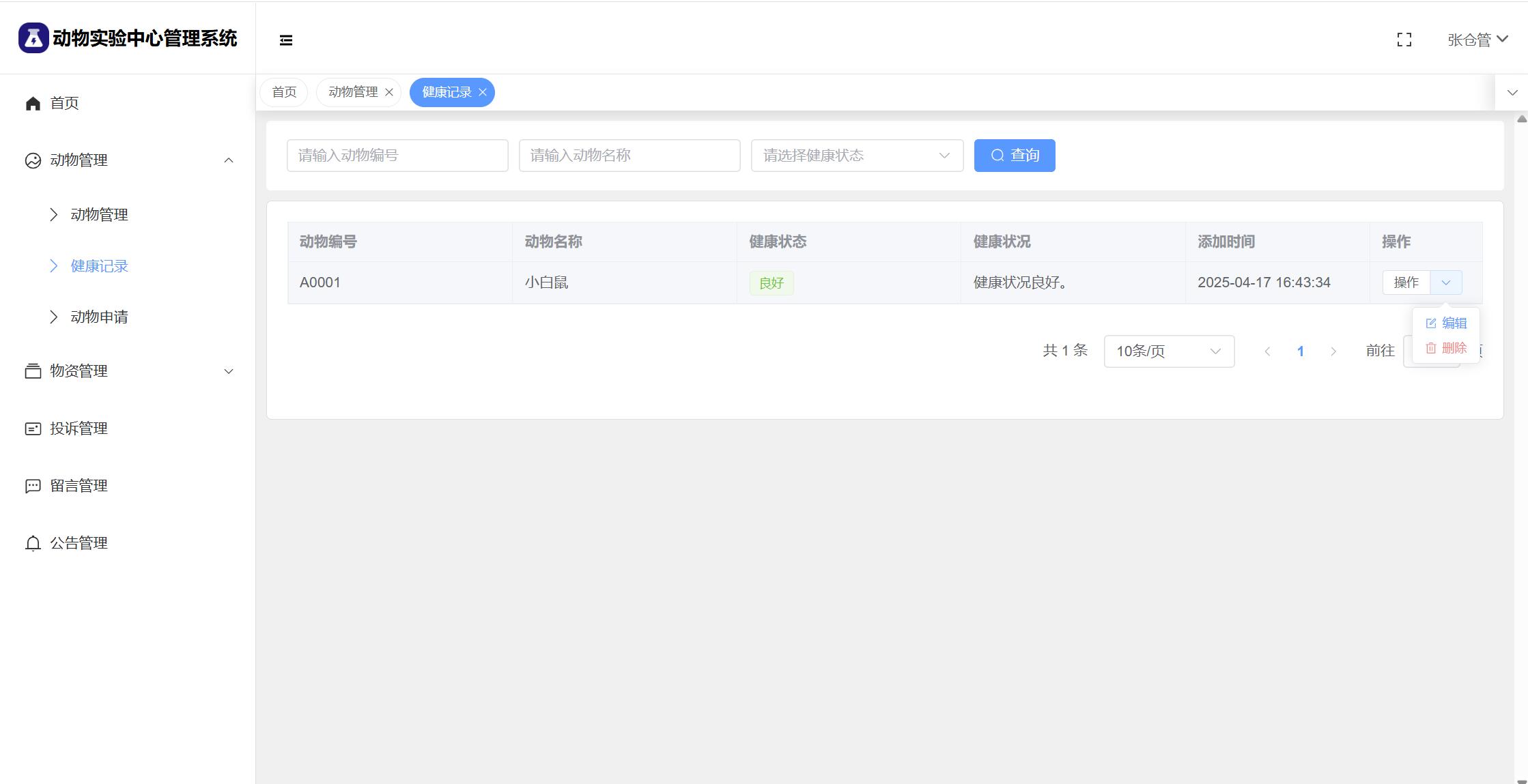This screenshot has width=1528, height=784.
Task: Expand the 物资管理 sidebar menu
Action: 229,371
